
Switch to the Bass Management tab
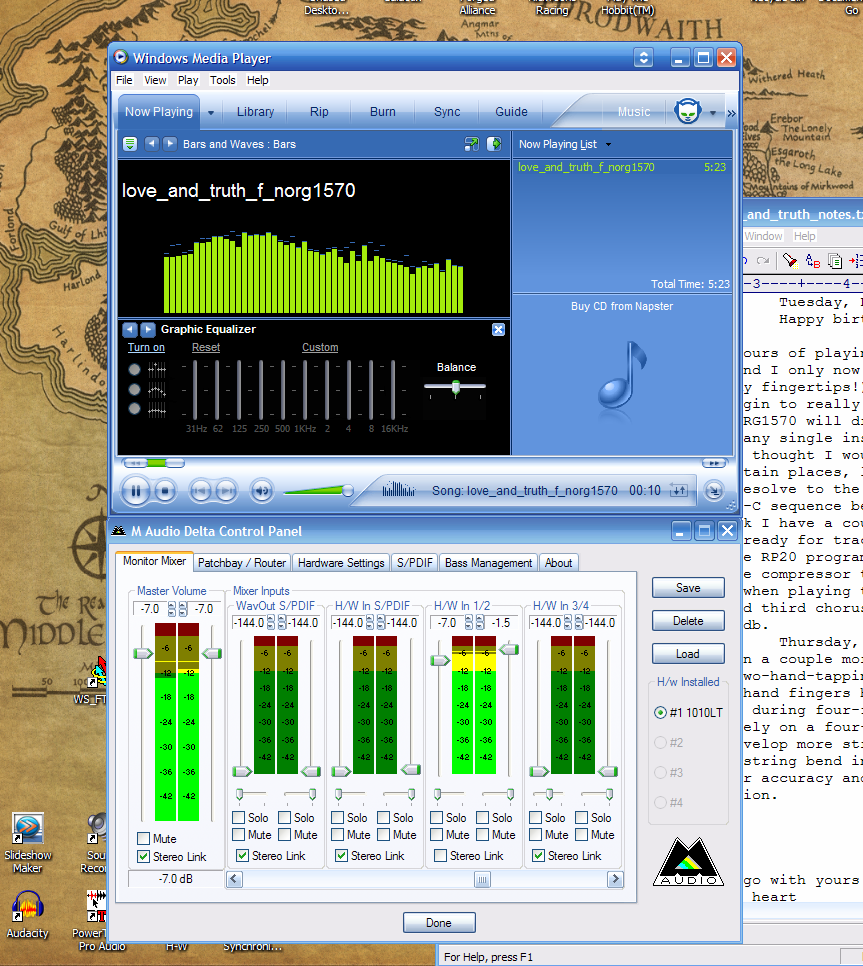pos(488,562)
